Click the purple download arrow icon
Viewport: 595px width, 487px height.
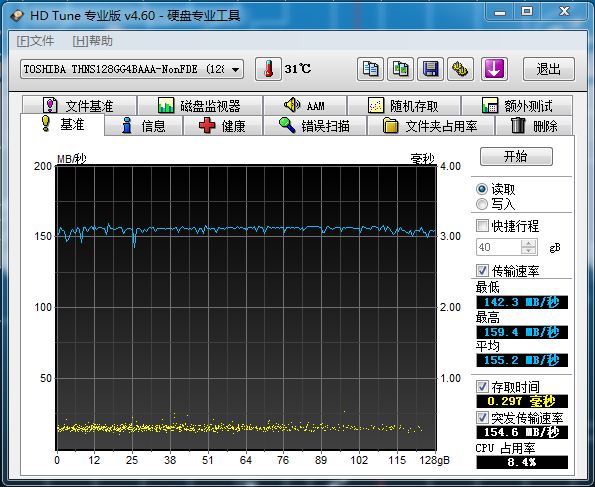coord(494,69)
